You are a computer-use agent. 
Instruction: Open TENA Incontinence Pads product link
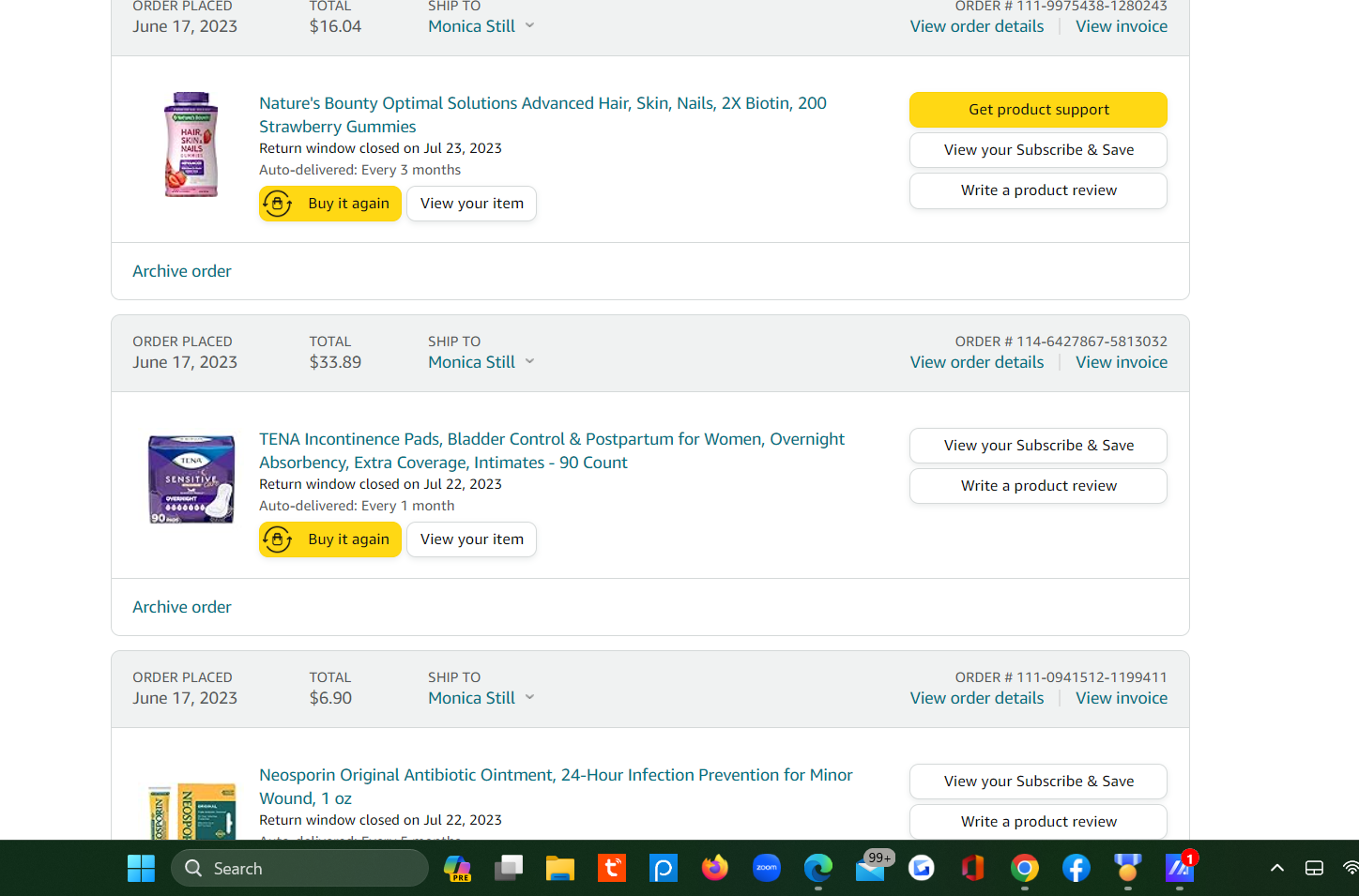[x=552, y=450]
